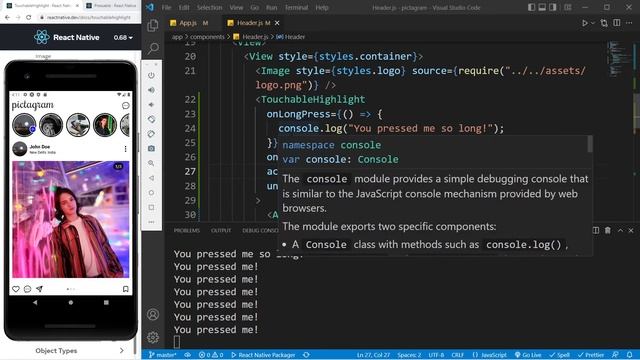The image size is (640, 360).
Task: Click the emulator volume up button
Action: pos(151,90)
